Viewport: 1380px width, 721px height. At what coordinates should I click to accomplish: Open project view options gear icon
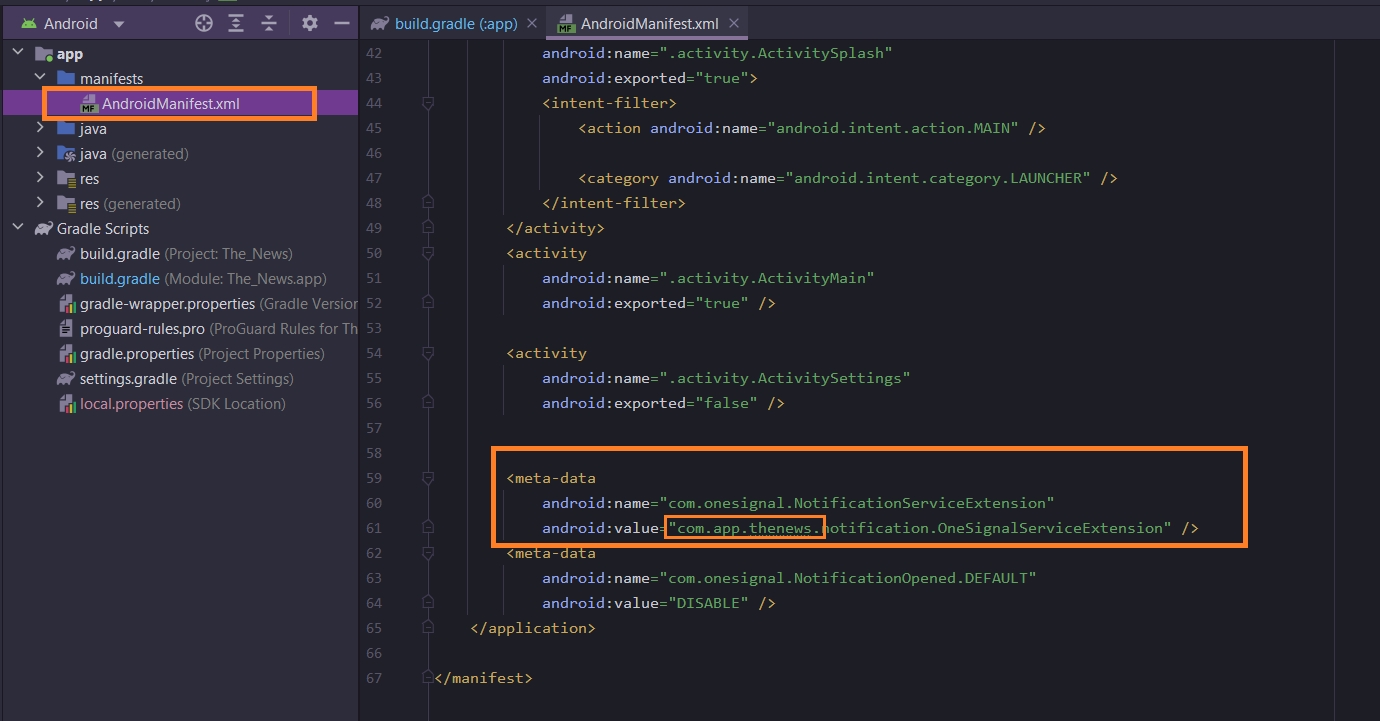pyautogui.click(x=310, y=23)
